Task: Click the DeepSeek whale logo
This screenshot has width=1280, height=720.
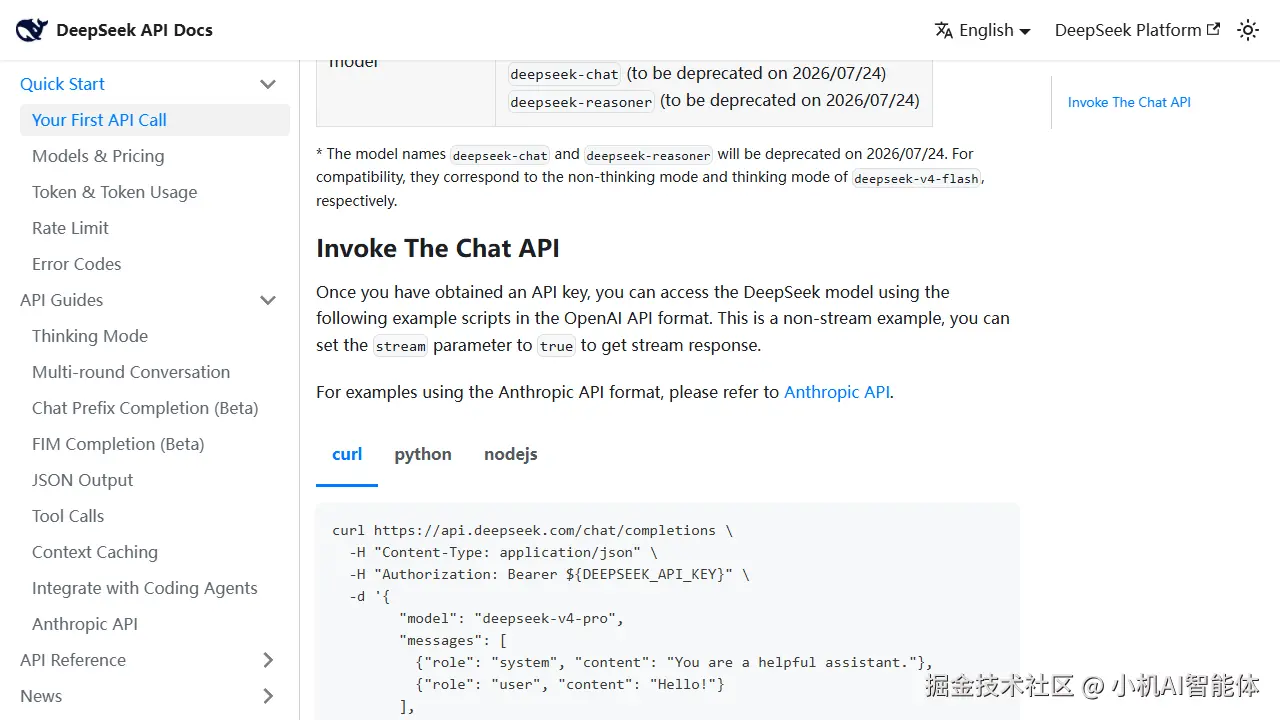Action: click(x=31, y=30)
